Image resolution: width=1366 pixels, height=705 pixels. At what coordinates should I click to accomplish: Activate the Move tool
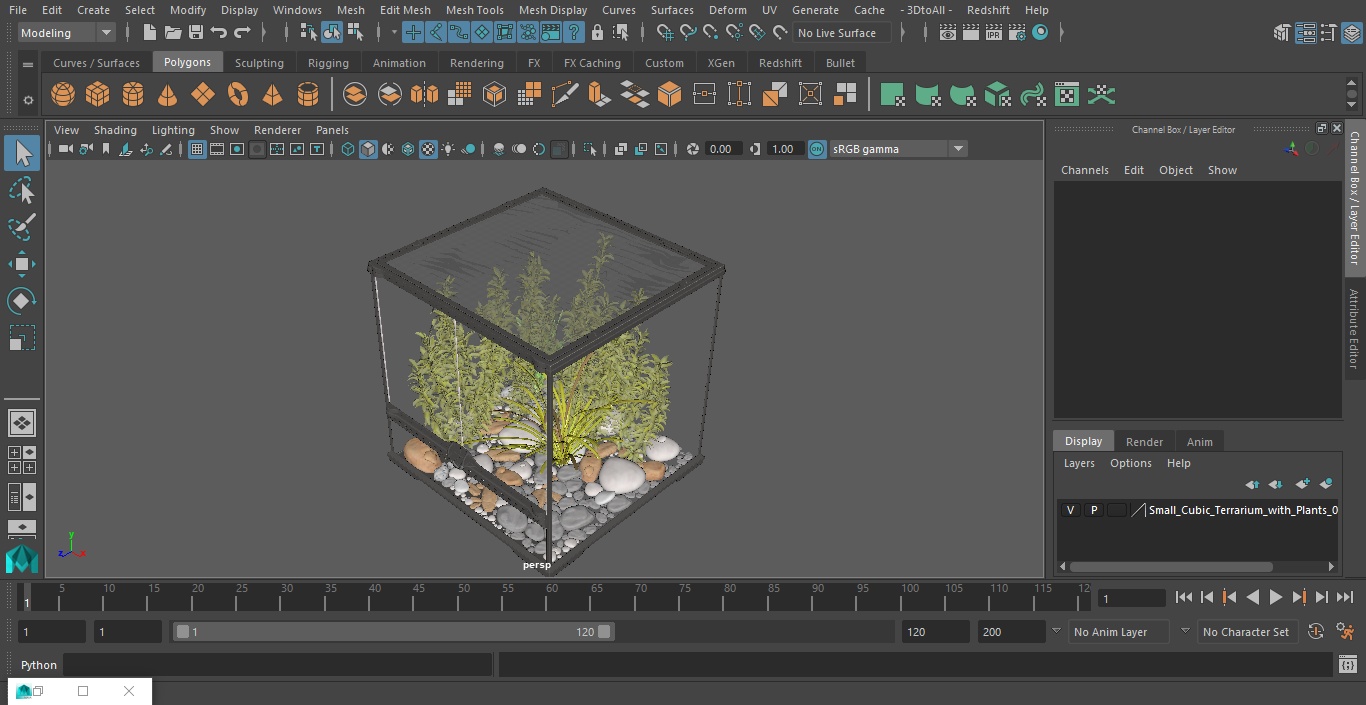click(x=22, y=264)
